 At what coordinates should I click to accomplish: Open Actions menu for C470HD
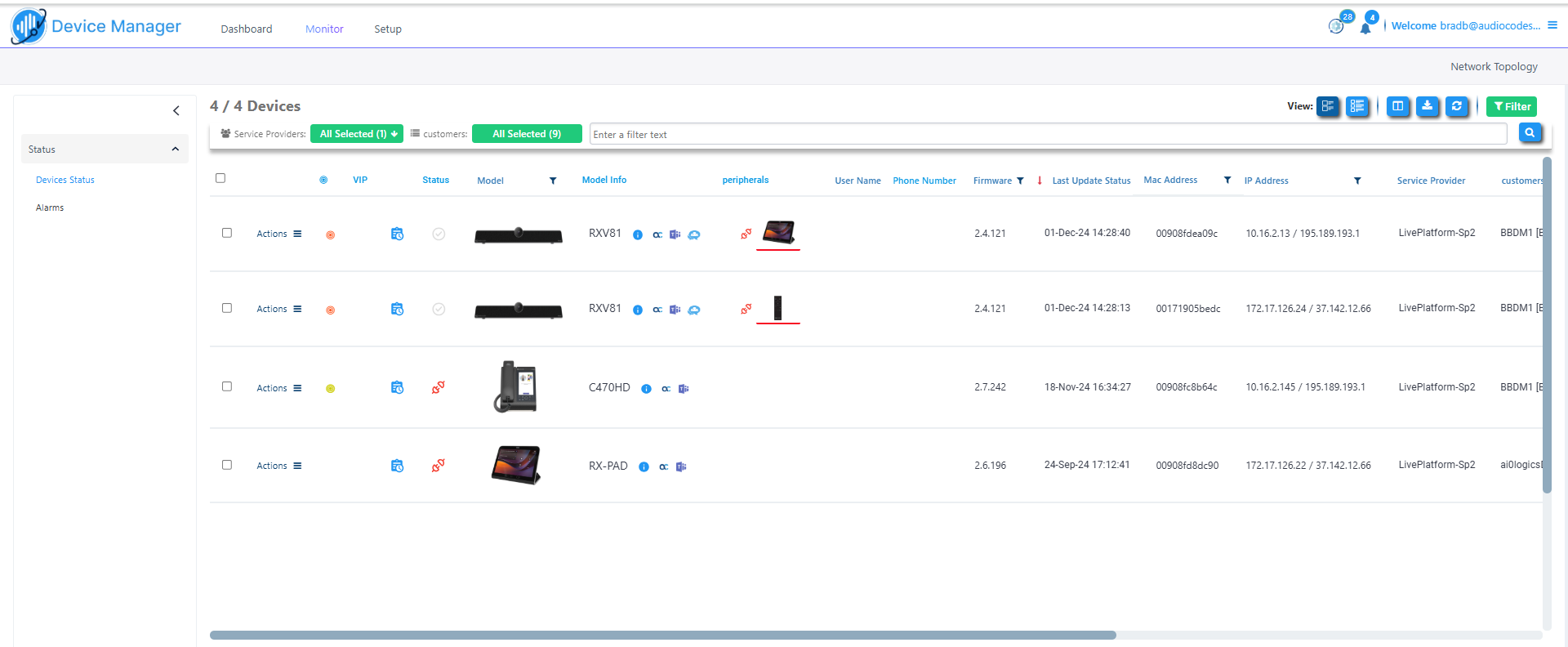pos(279,388)
